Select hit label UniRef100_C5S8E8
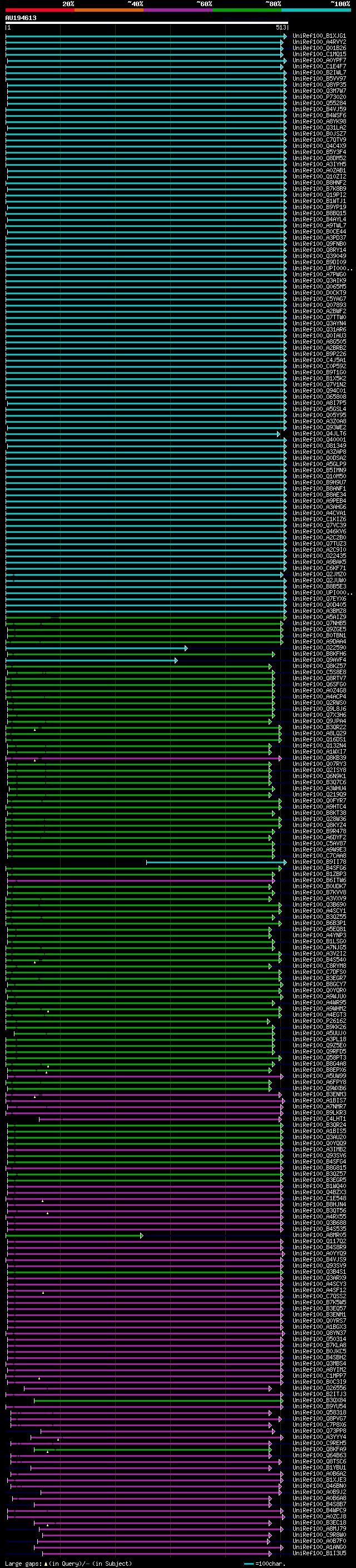Screen dimensions: 356x1568 pyautogui.click(x=319, y=672)
